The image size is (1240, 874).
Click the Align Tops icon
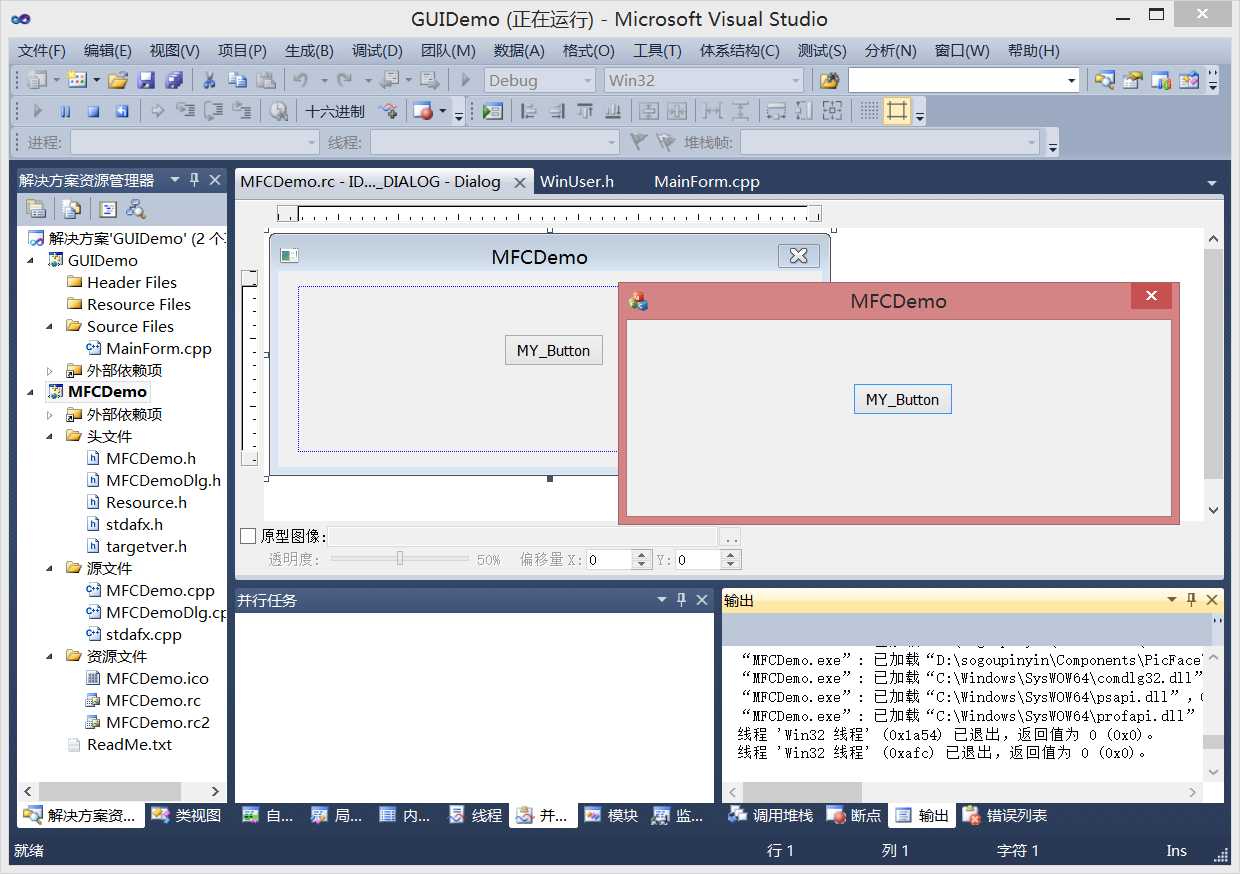(585, 112)
